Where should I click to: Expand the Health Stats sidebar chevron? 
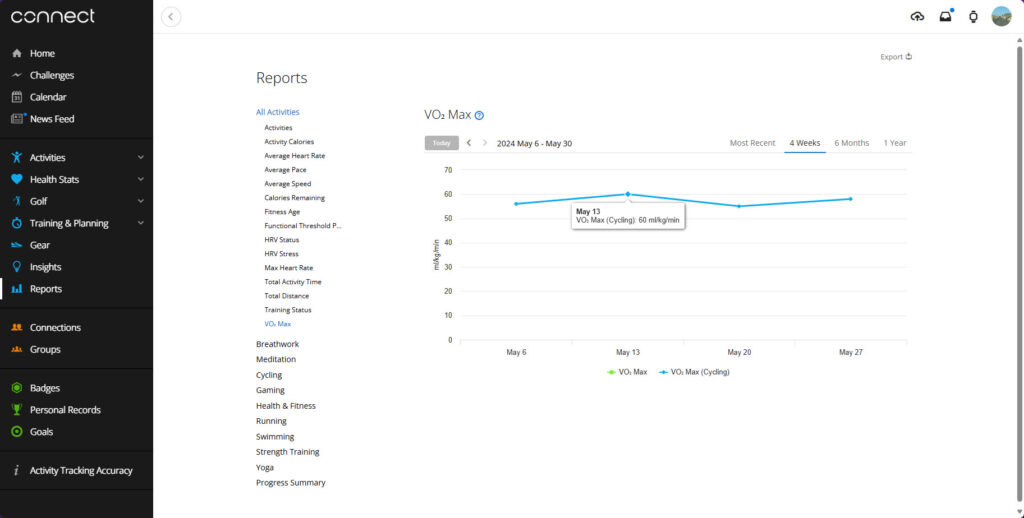click(140, 179)
